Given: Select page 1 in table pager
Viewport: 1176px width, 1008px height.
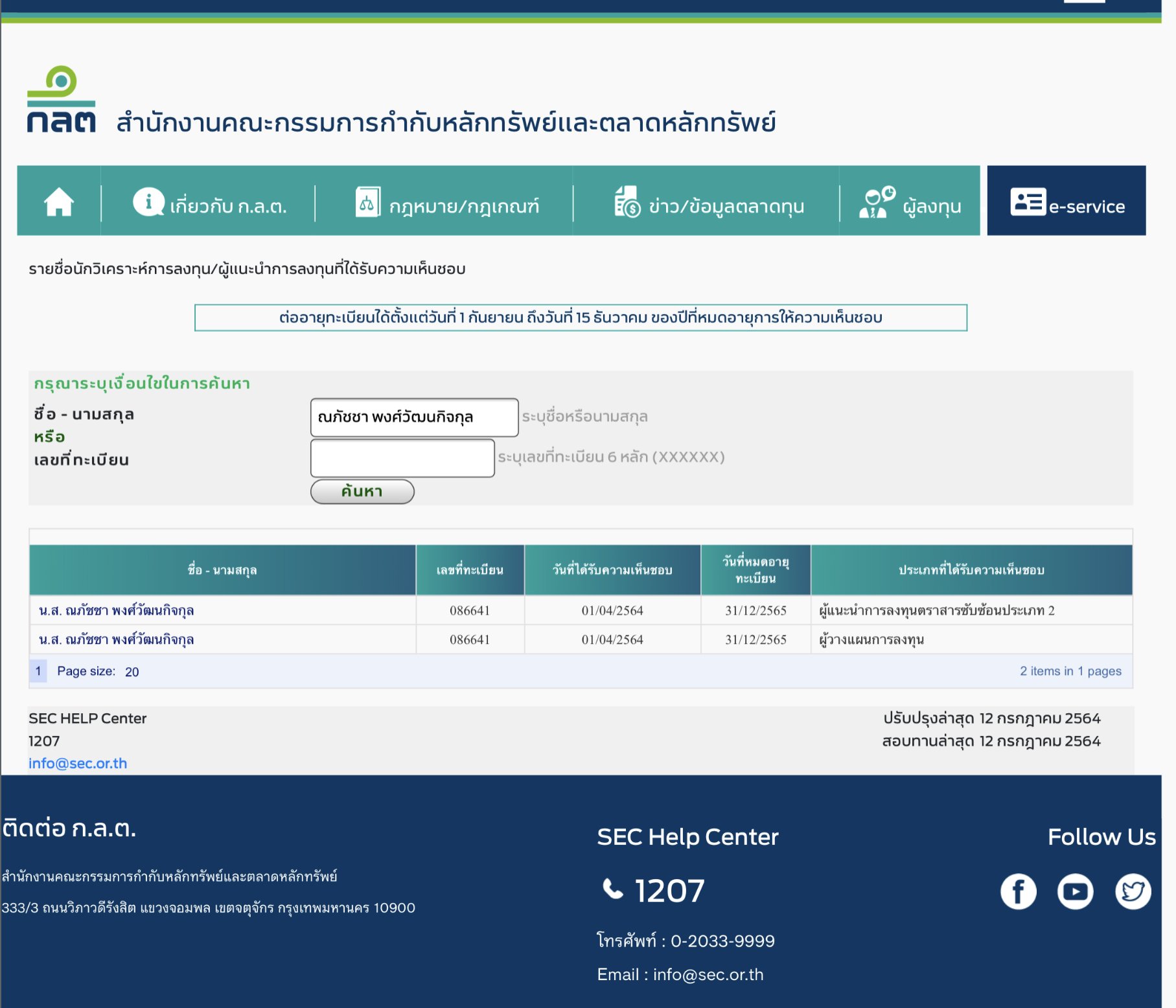Looking at the screenshot, I should pos(38,671).
